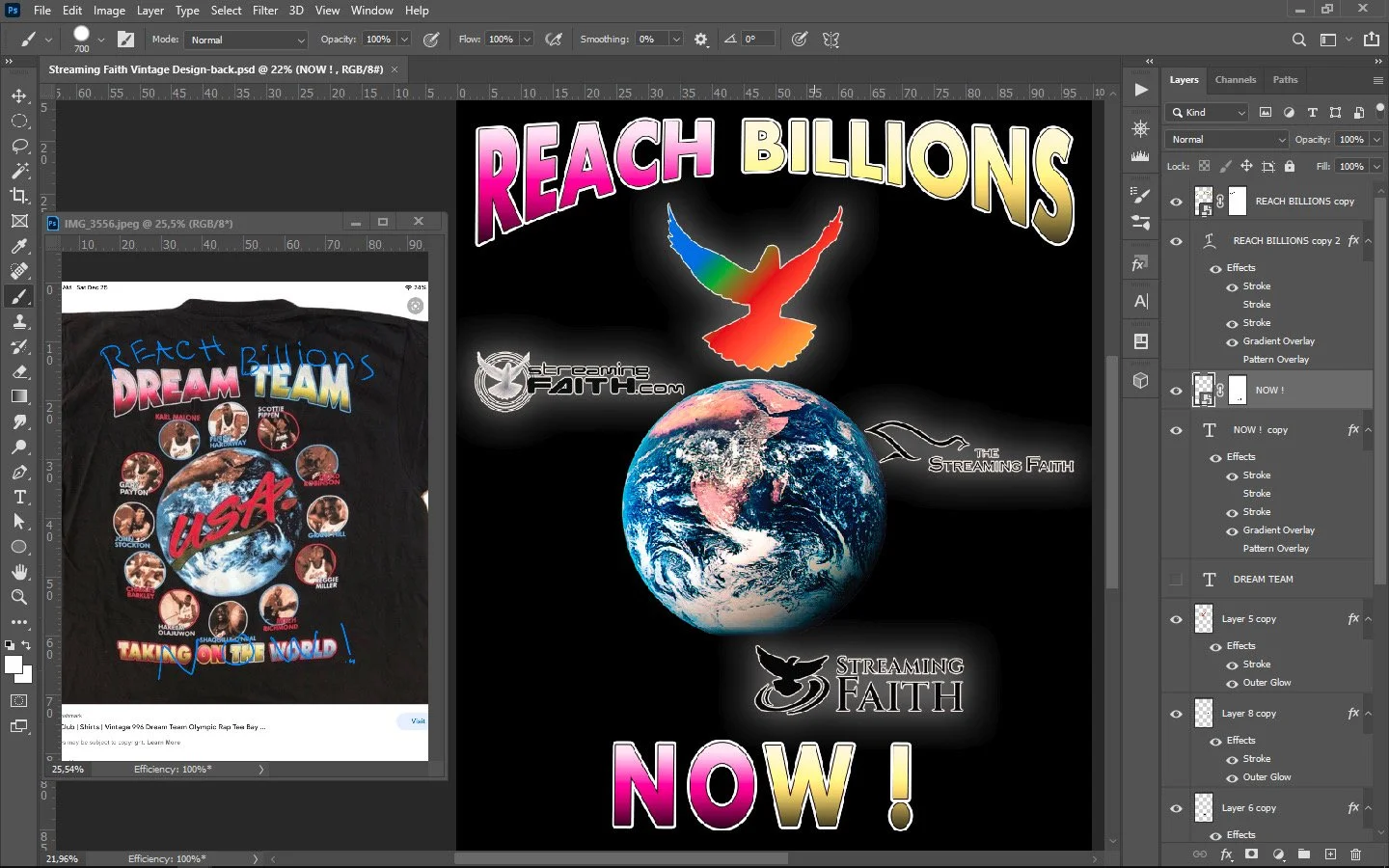Screen dimensions: 1389x868
Task: Select the Ellipse shape tool
Action: pos(19,547)
